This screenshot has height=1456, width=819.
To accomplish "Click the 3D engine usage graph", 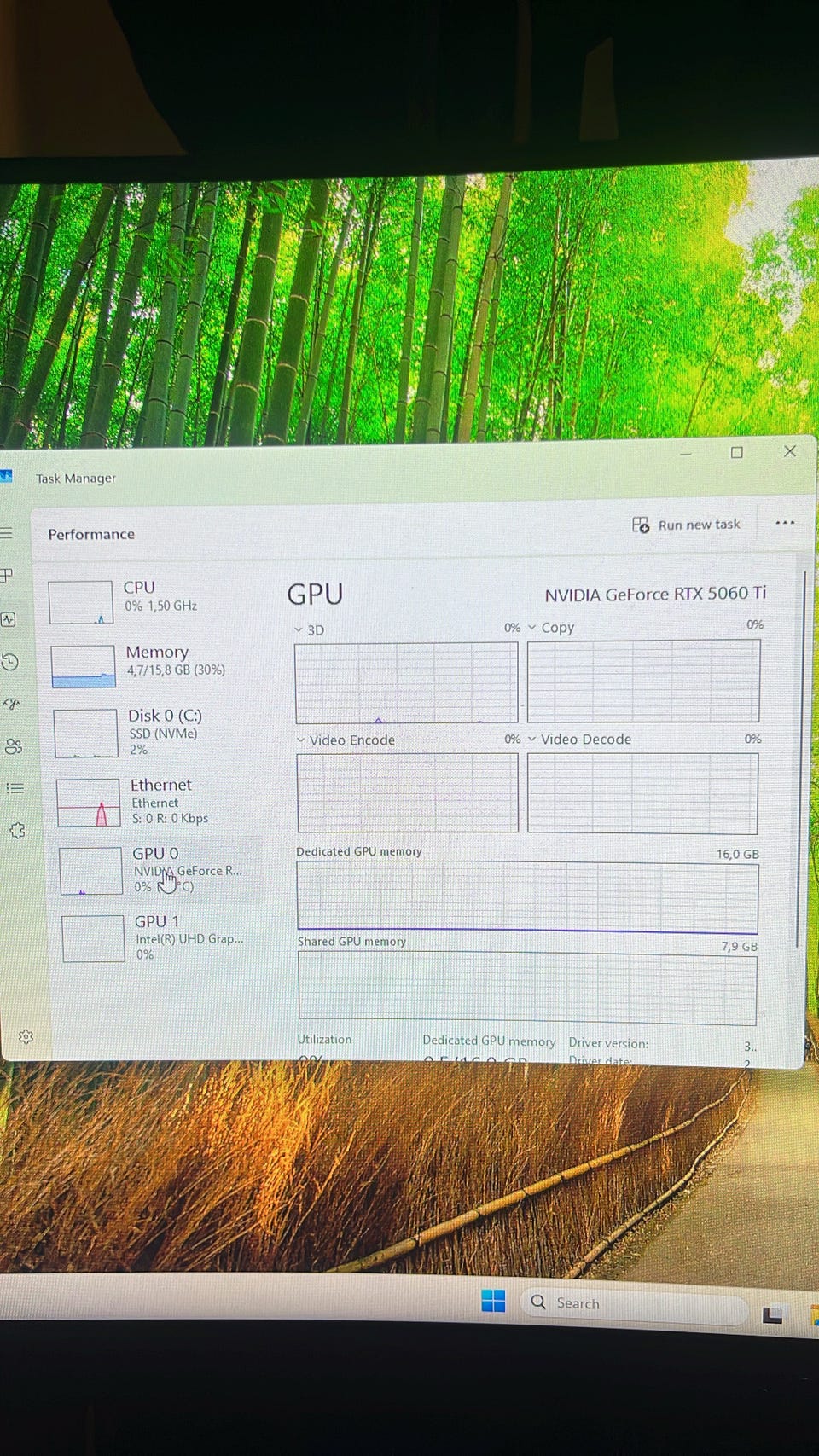I will 406,682.
